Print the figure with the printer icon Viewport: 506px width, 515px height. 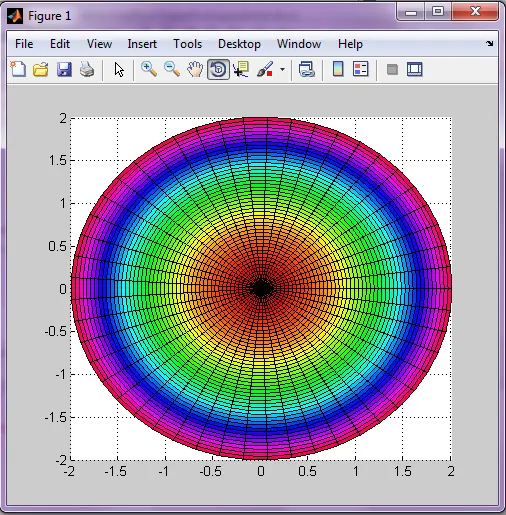tap(87, 70)
